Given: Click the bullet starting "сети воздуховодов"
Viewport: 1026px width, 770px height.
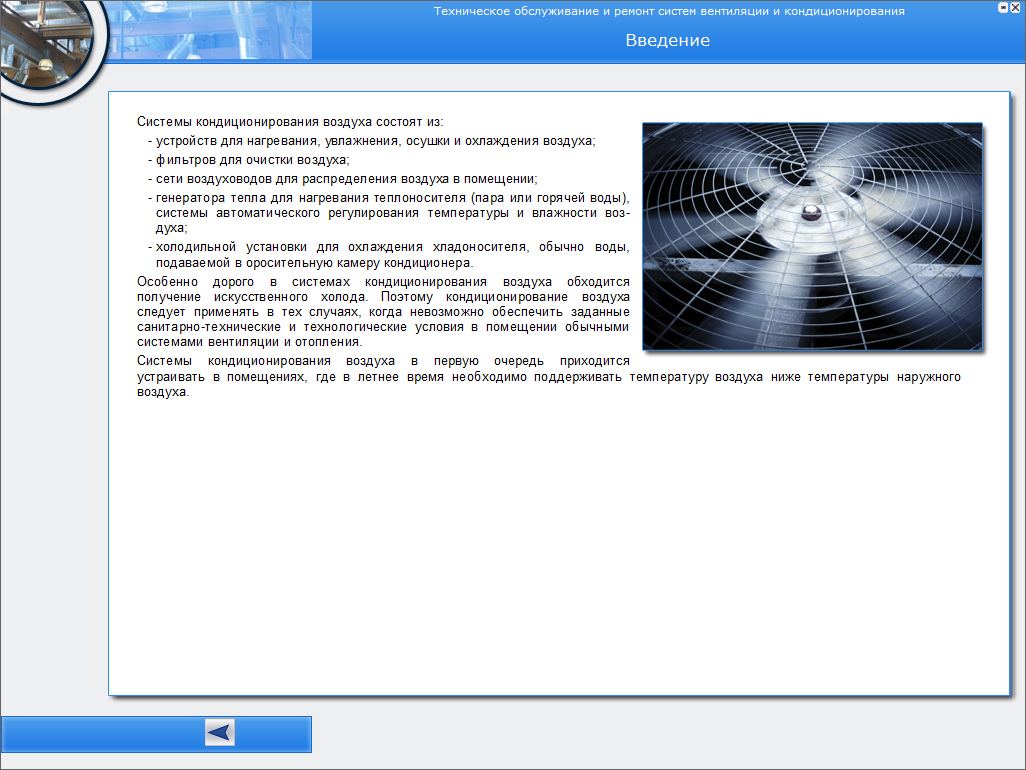Looking at the screenshot, I should 346,179.
